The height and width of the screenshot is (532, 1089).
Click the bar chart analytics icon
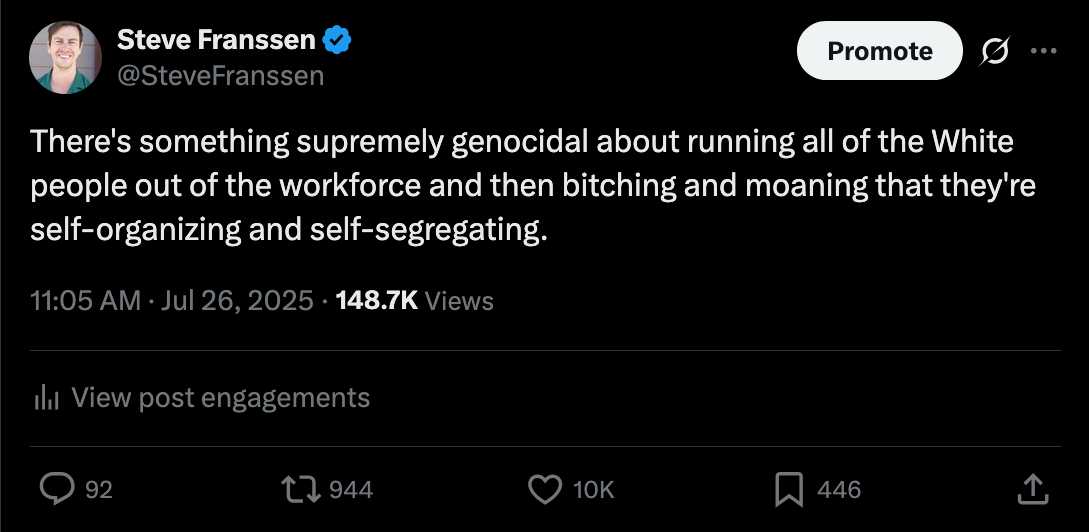pyautogui.click(x=48, y=398)
